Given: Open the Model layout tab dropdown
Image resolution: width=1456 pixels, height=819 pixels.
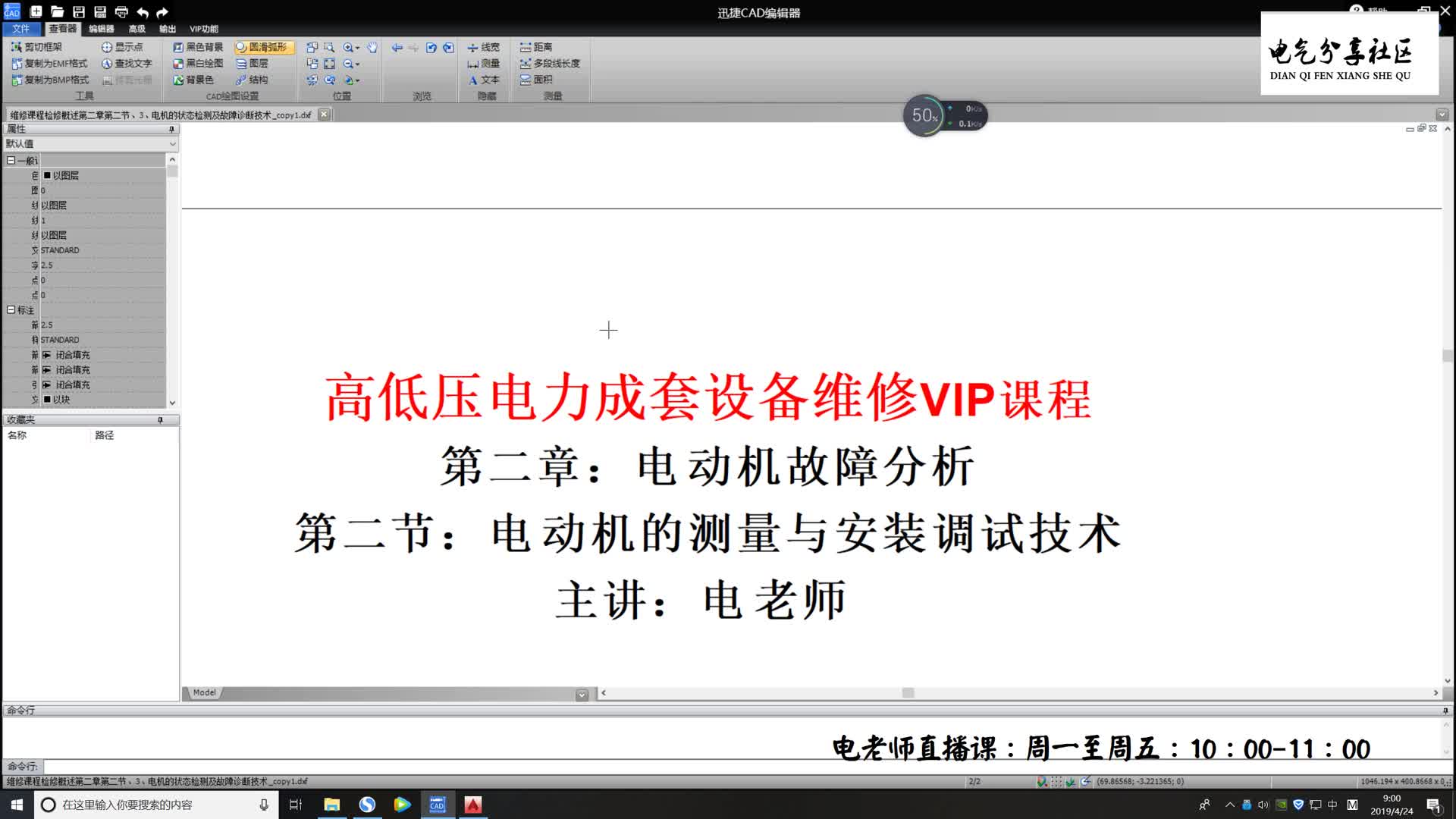Looking at the screenshot, I should [x=582, y=694].
